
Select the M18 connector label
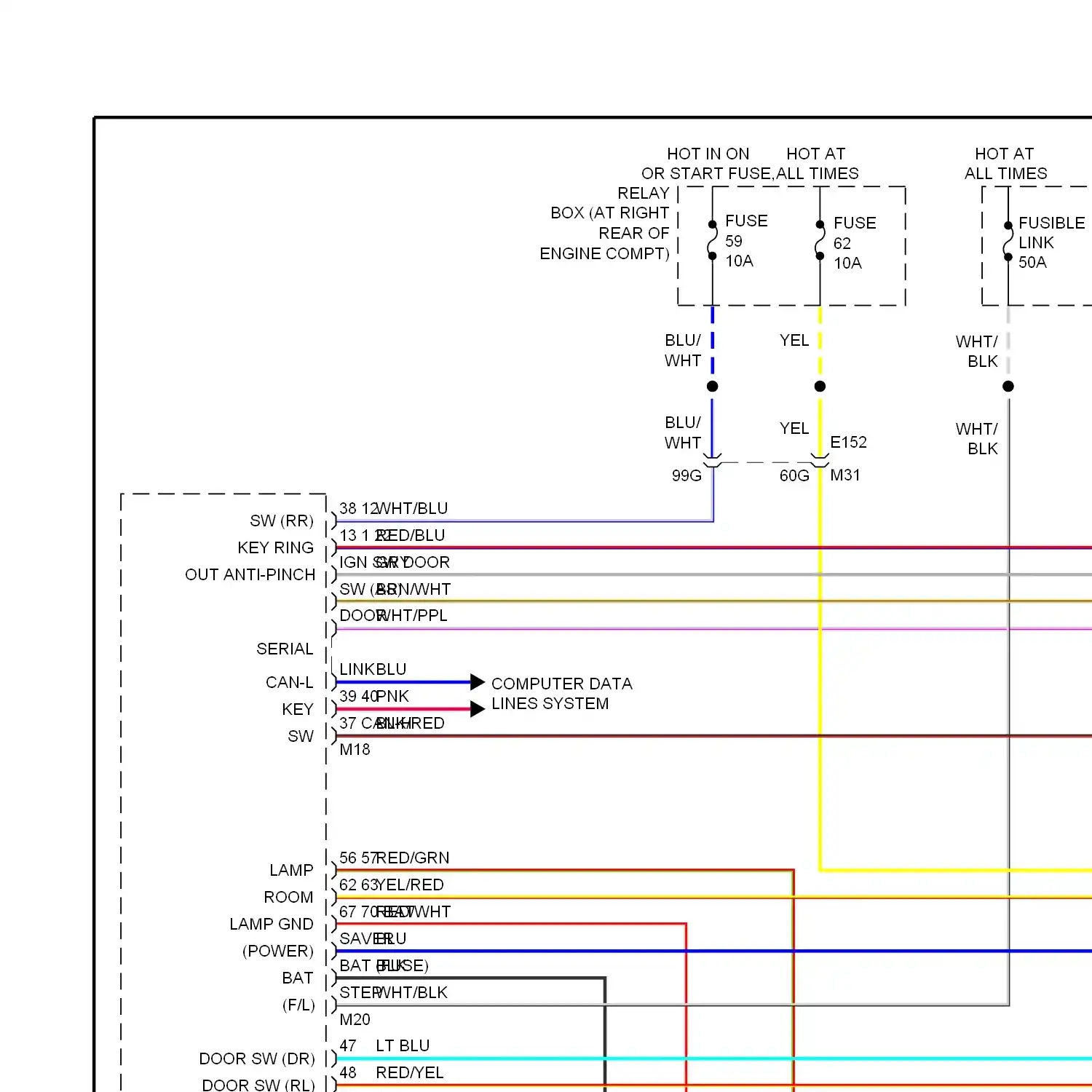coord(355,750)
